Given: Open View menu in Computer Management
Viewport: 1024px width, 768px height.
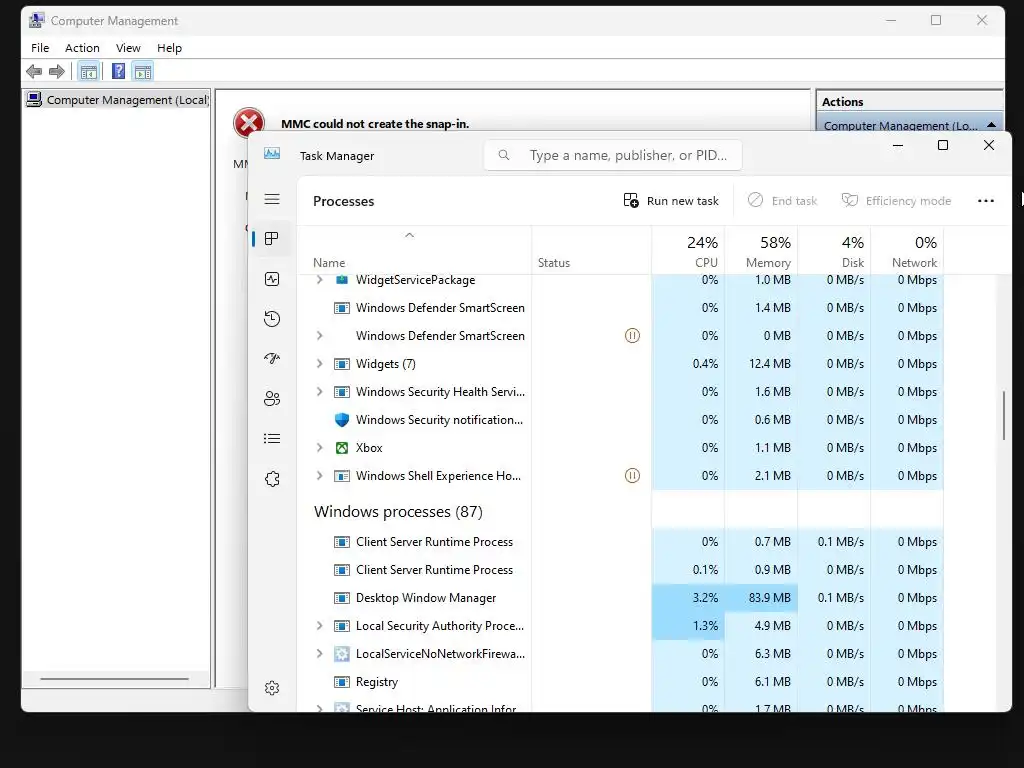Looking at the screenshot, I should coord(128,48).
